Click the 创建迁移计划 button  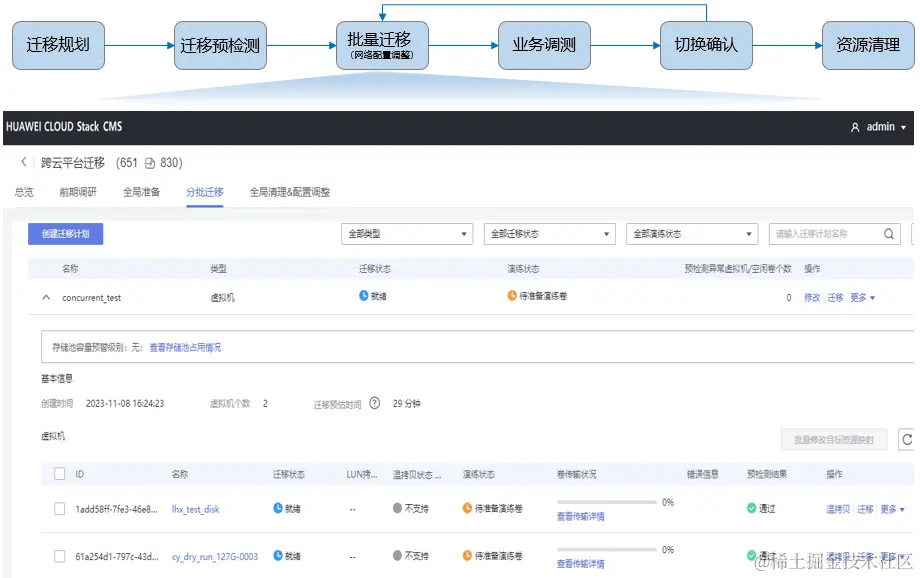[63, 232]
